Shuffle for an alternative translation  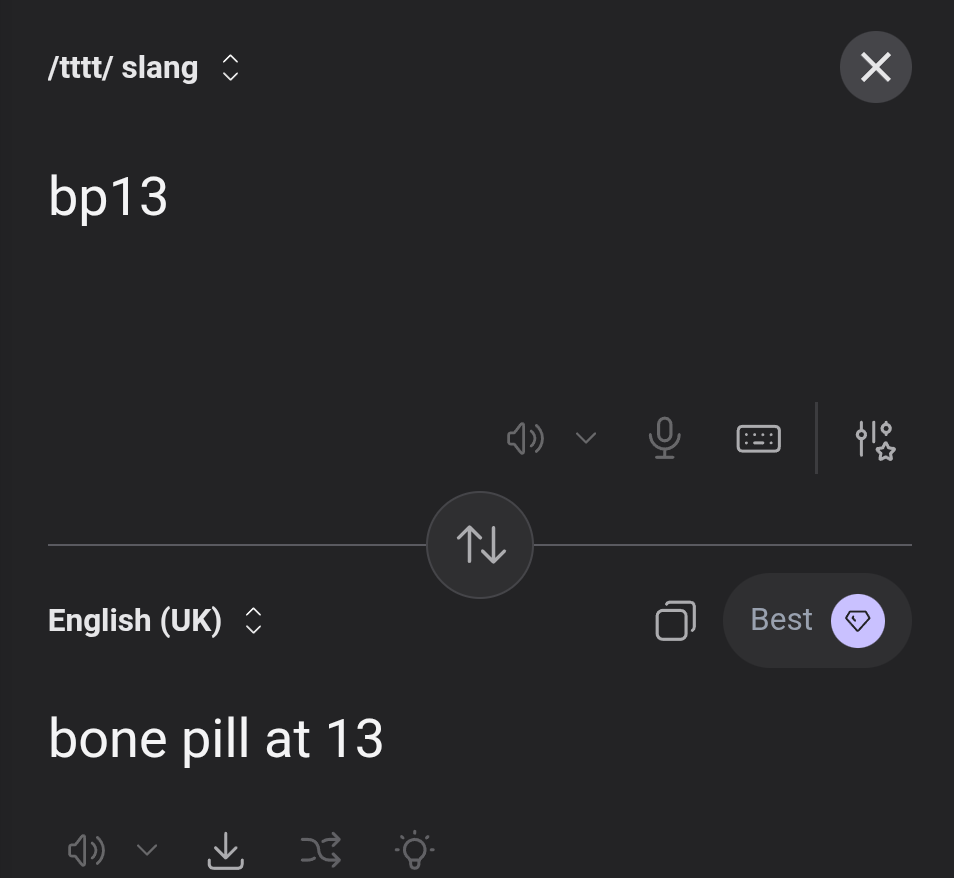pyautogui.click(x=320, y=850)
